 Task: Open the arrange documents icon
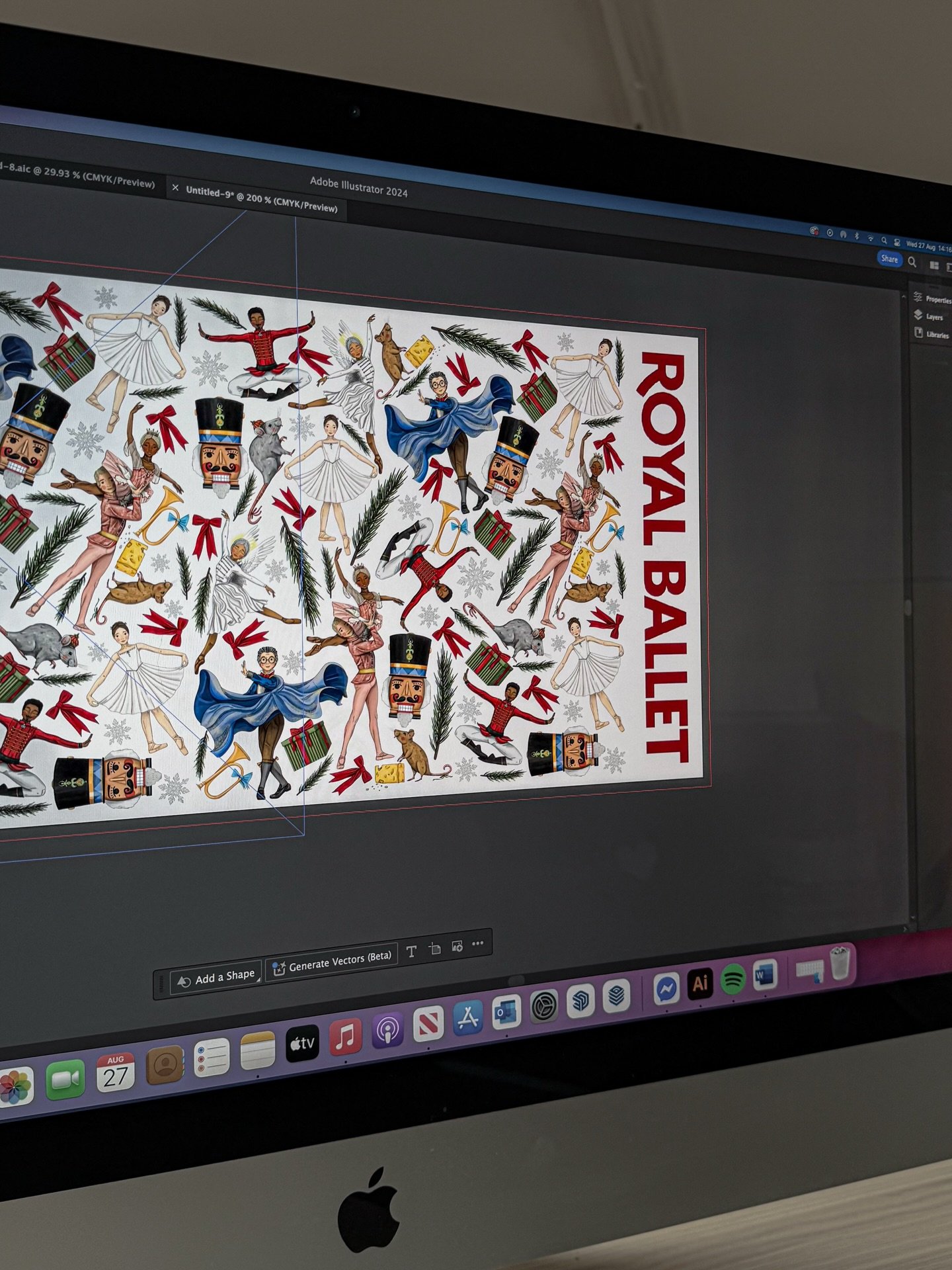[934, 266]
